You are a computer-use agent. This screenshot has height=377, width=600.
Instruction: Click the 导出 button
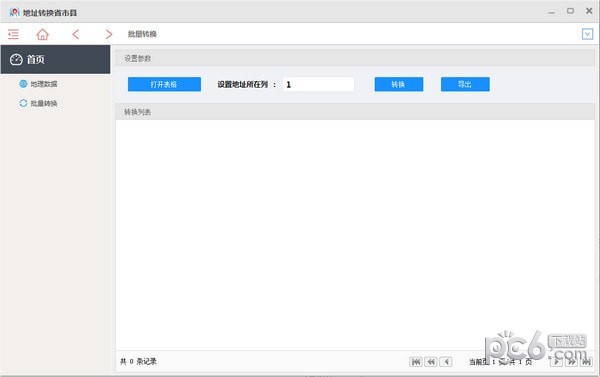(x=465, y=84)
